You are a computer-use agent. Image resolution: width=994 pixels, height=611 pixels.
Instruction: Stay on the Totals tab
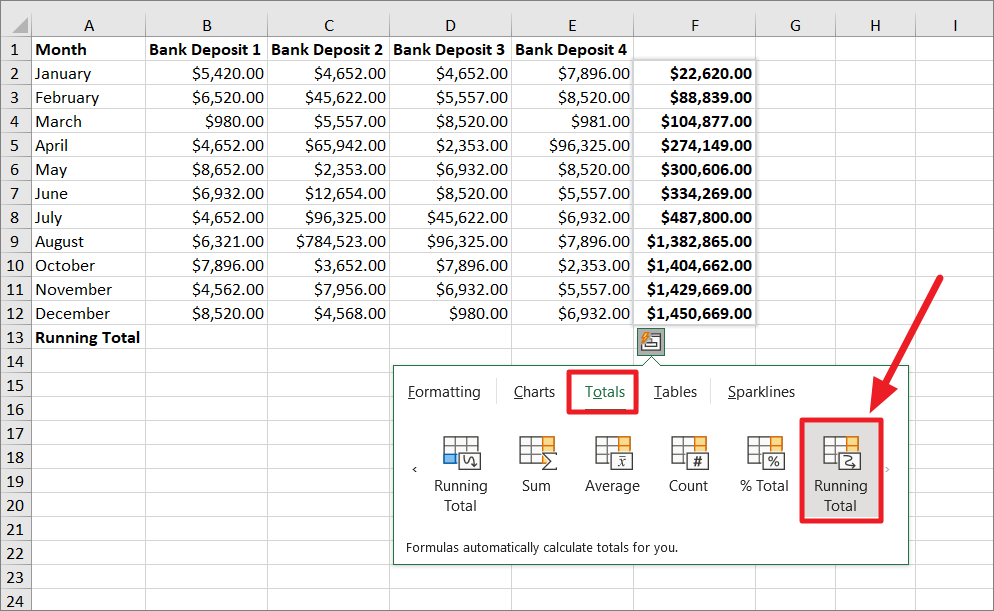click(602, 392)
